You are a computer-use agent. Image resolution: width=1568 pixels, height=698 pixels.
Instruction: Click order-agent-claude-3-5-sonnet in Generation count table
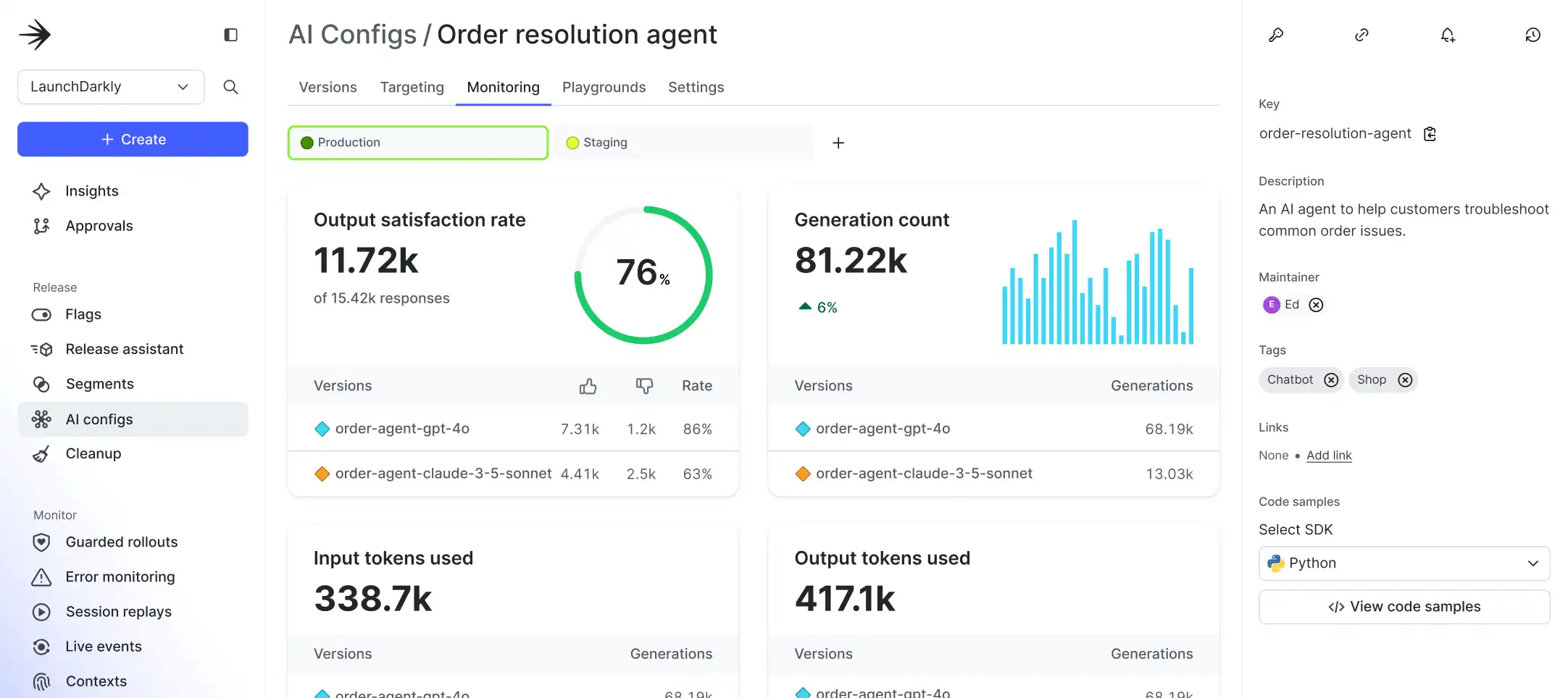point(924,474)
